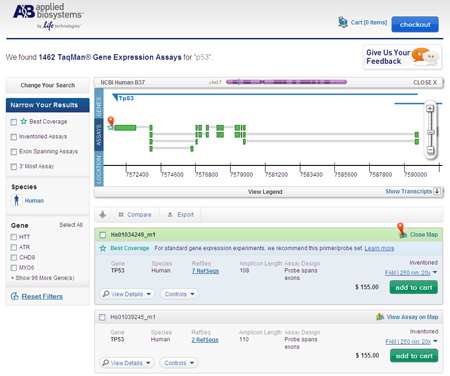Click the Human species figure icon

pos(17,200)
